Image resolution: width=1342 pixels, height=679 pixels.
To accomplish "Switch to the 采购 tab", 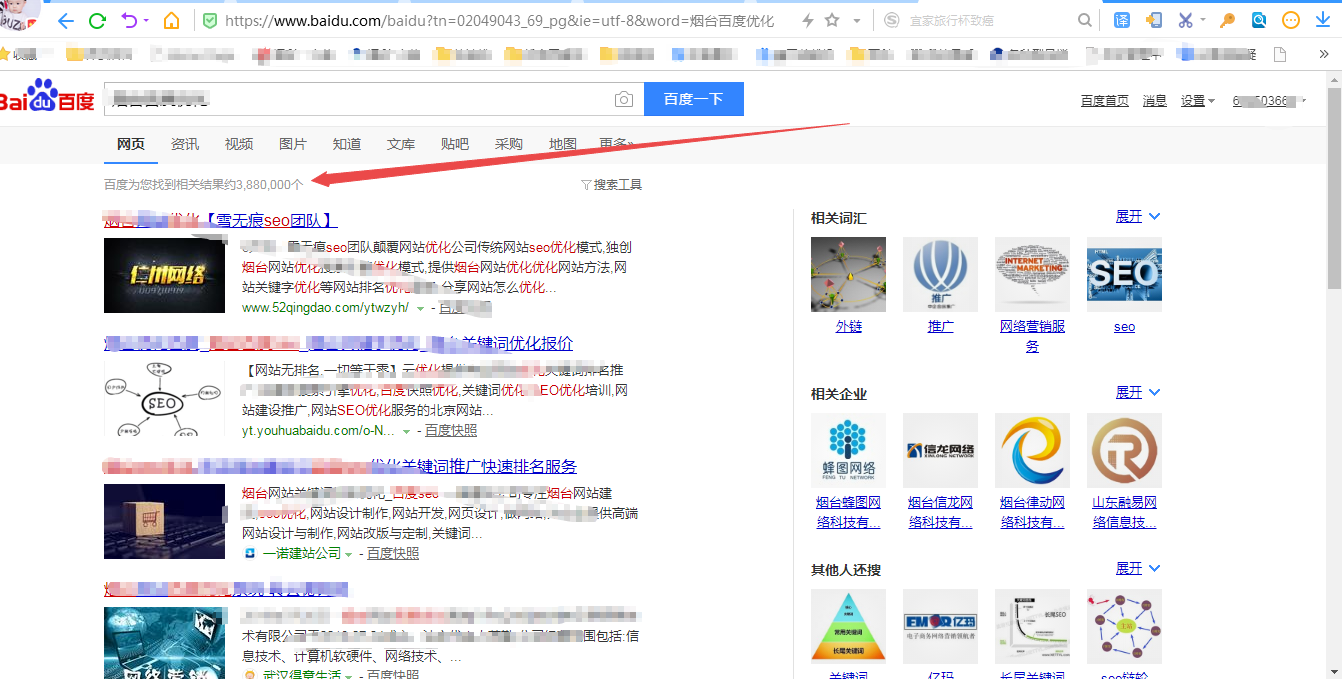I will pyautogui.click(x=509, y=144).
